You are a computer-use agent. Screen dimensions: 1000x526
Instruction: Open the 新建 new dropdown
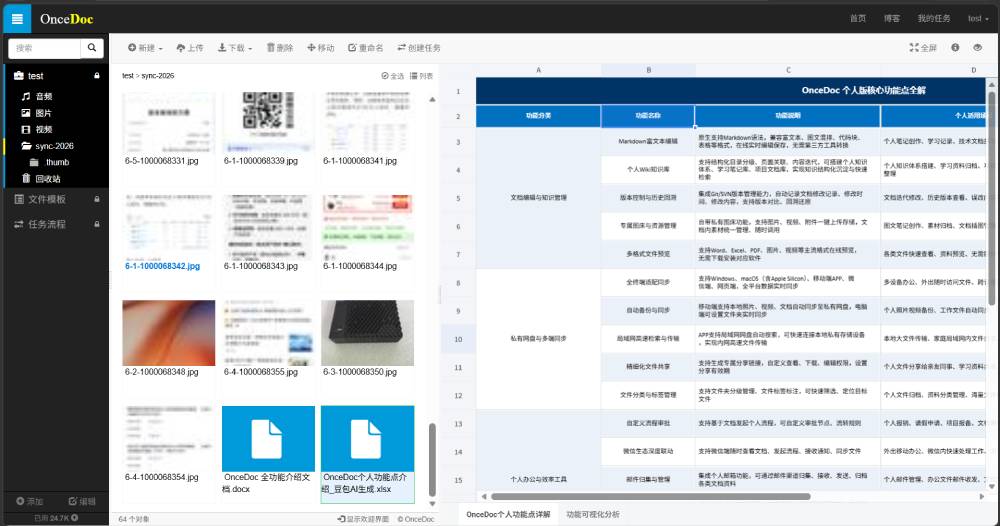pos(145,48)
